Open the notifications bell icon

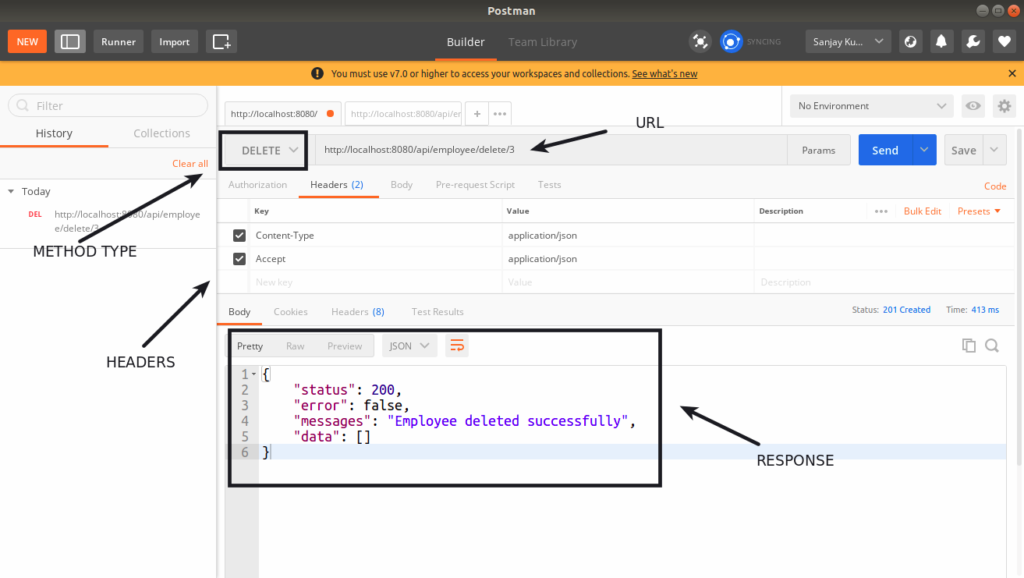pos(941,41)
